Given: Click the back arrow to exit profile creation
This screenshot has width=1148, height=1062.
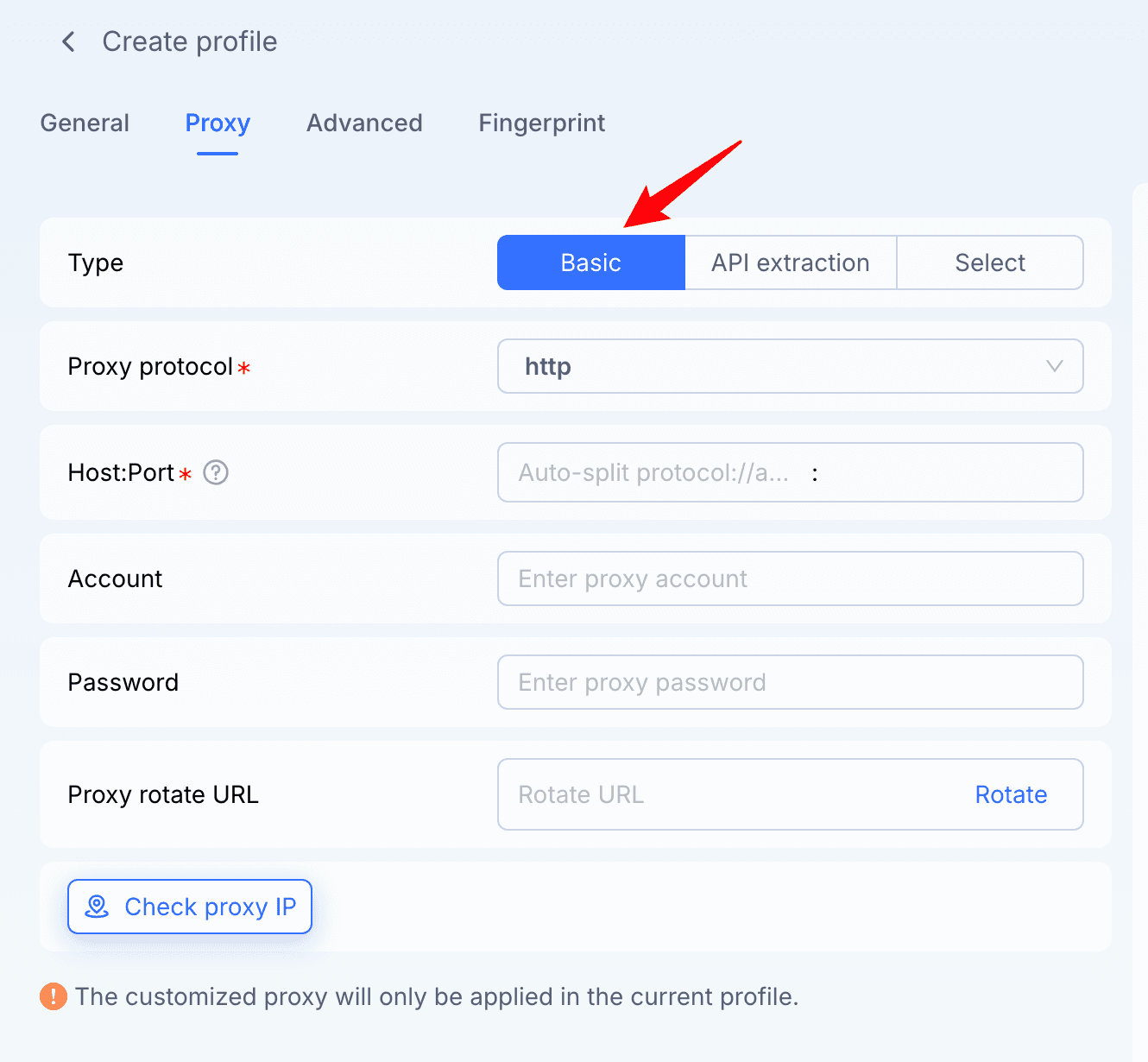Looking at the screenshot, I should point(68,41).
